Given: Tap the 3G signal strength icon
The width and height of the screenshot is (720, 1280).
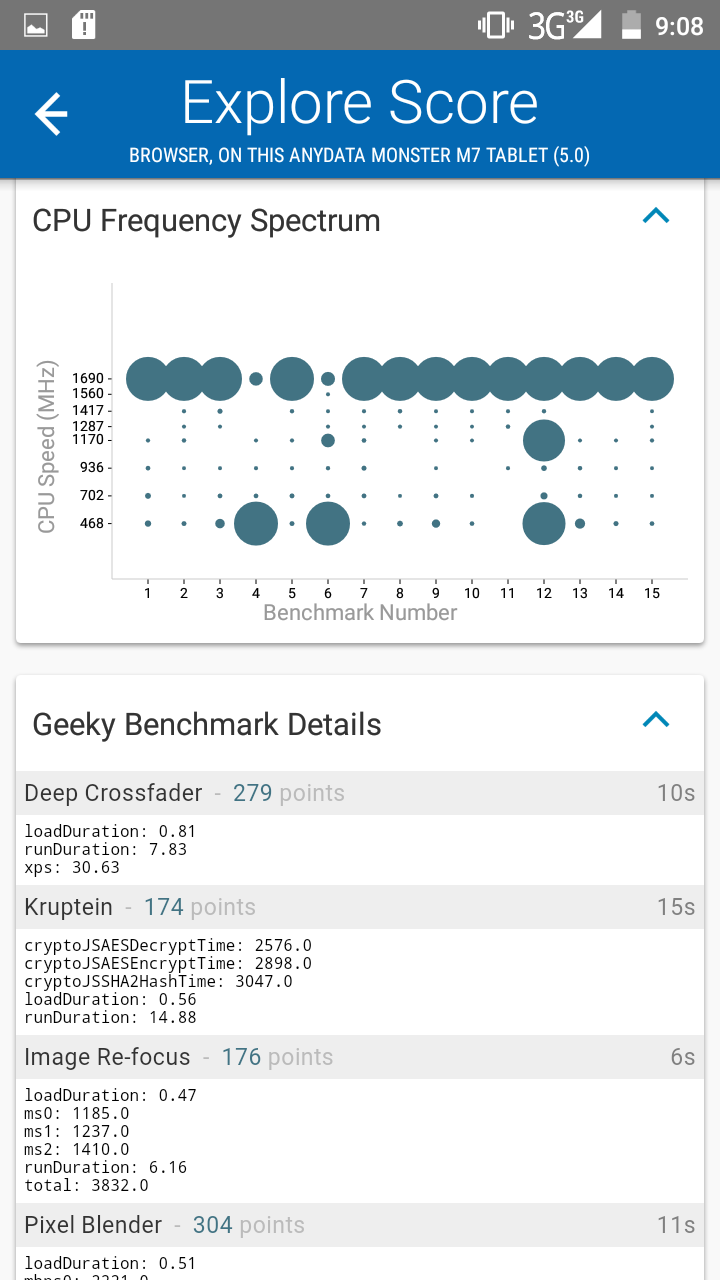Looking at the screenshot, I should point(566,25).
